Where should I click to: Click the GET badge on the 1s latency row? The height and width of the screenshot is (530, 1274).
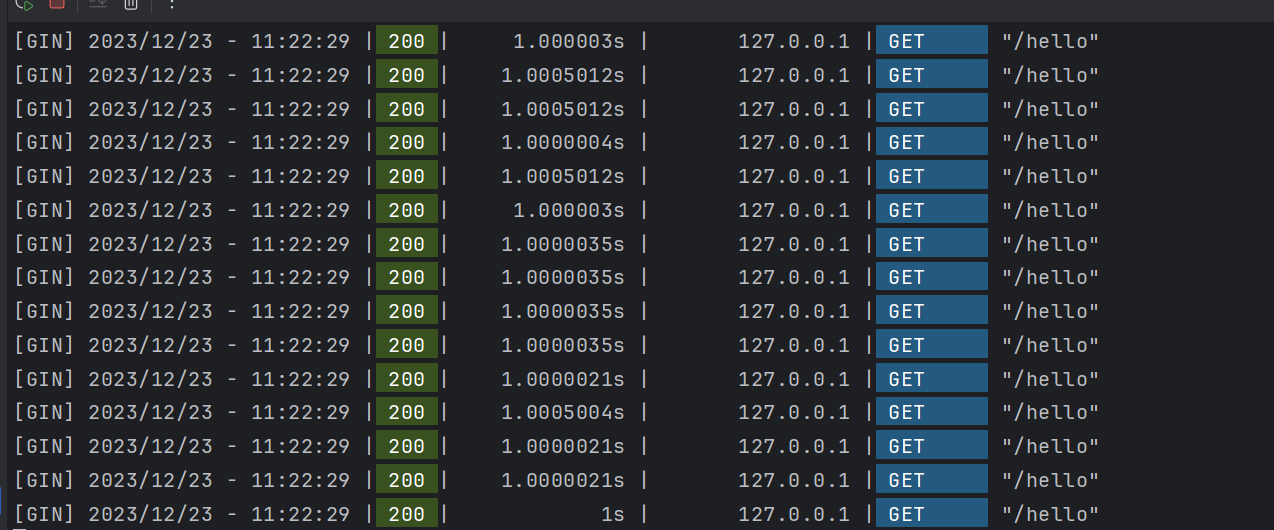point(930,514)
